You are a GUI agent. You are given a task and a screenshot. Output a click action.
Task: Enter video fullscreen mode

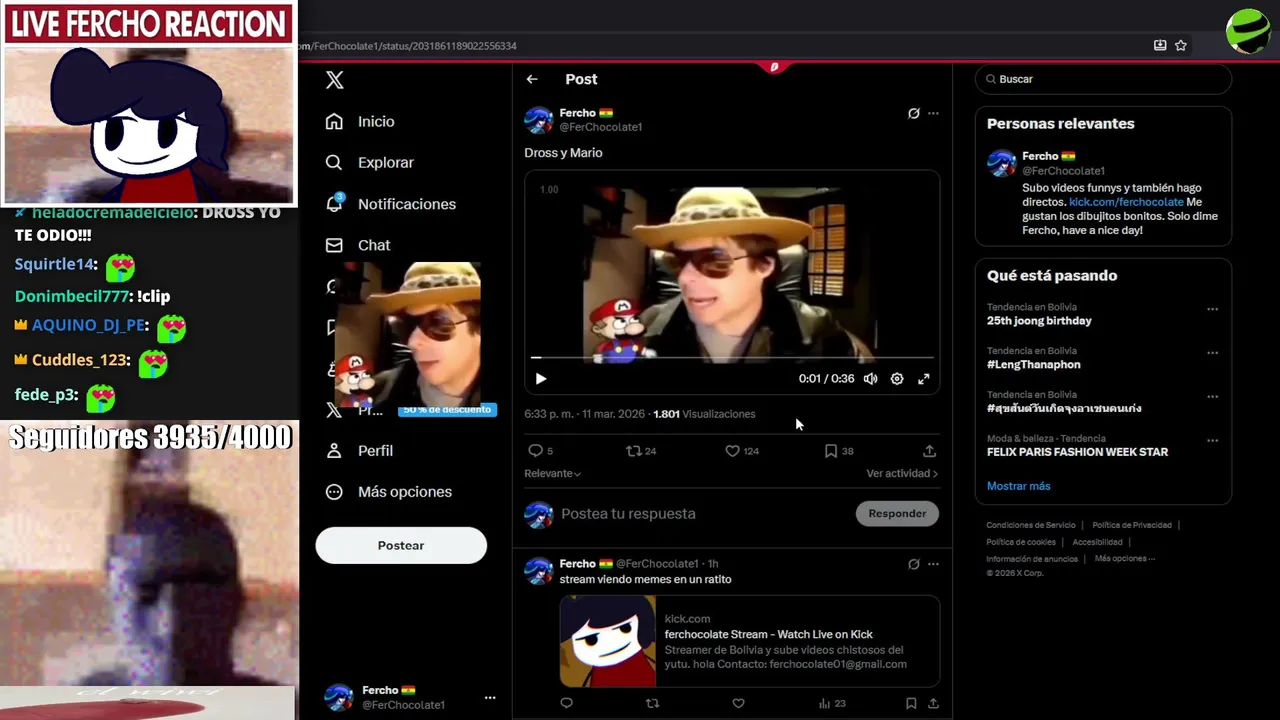pyautogui.click(x=924, y=379)
